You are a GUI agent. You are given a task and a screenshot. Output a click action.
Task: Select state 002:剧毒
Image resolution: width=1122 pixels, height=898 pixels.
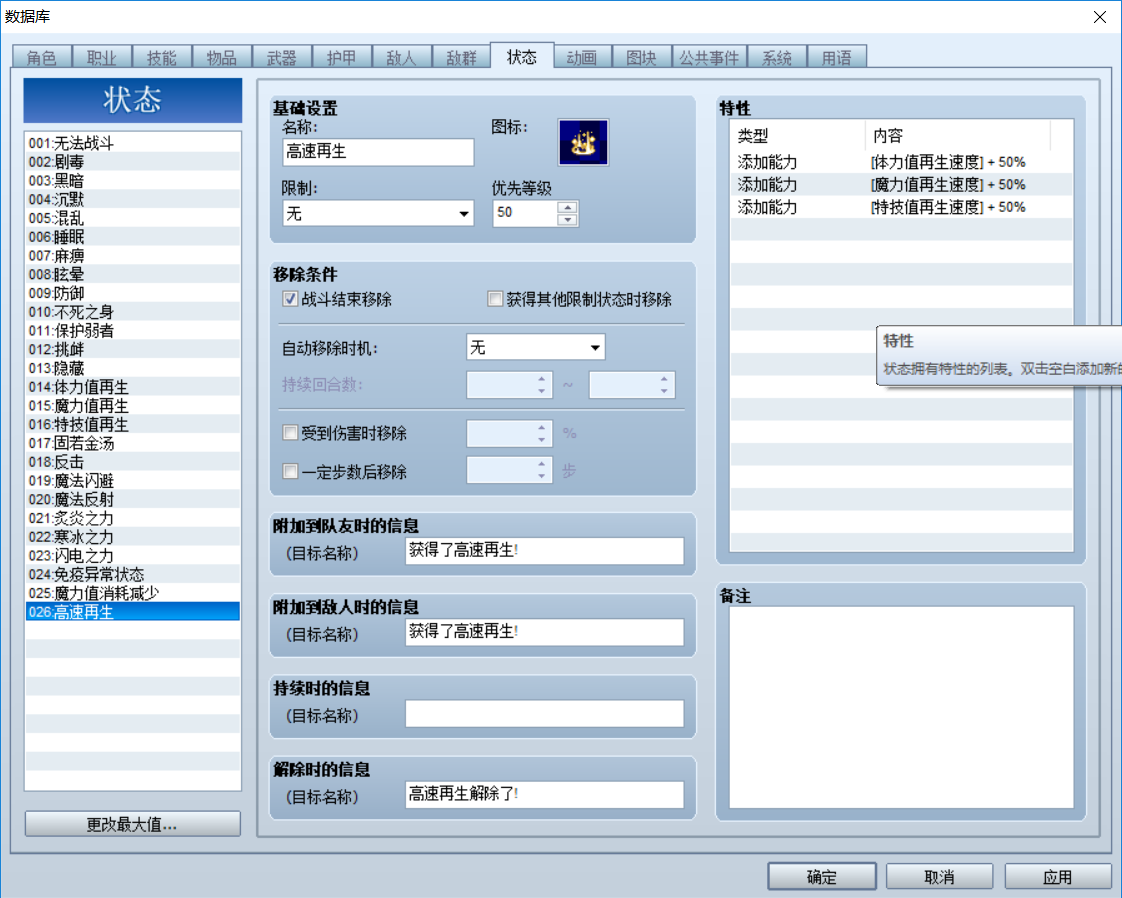[x=132, y=162]
